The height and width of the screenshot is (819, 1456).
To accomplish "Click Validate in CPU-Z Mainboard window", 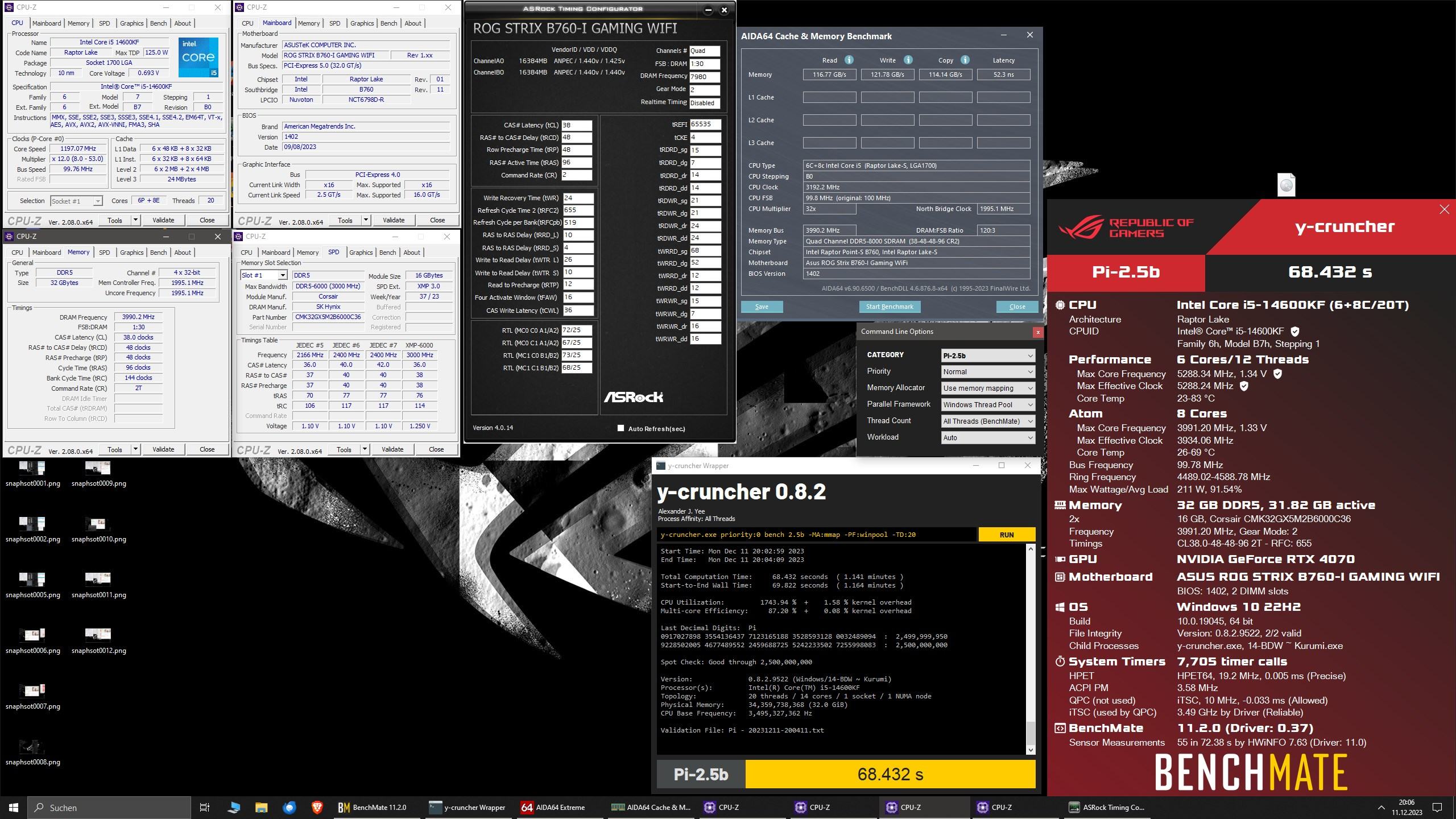I will [394, 220].
